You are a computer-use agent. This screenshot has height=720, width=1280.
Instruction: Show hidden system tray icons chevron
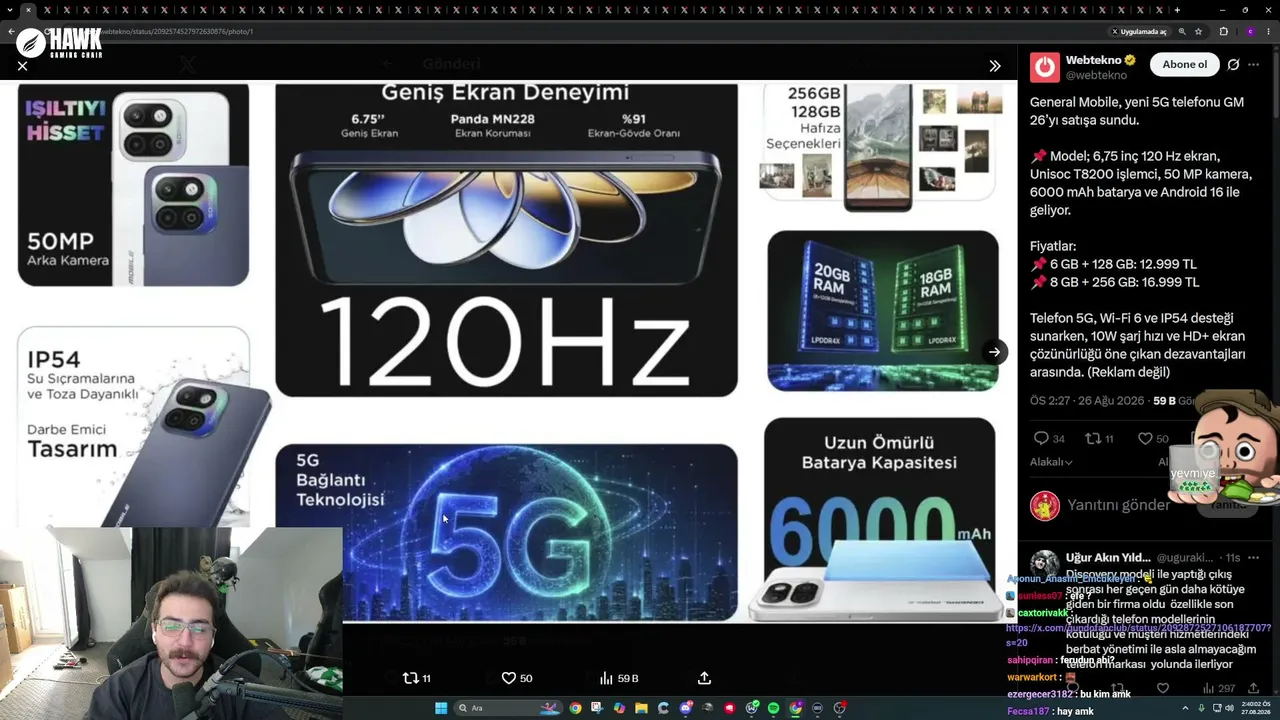coord(1186,708)
